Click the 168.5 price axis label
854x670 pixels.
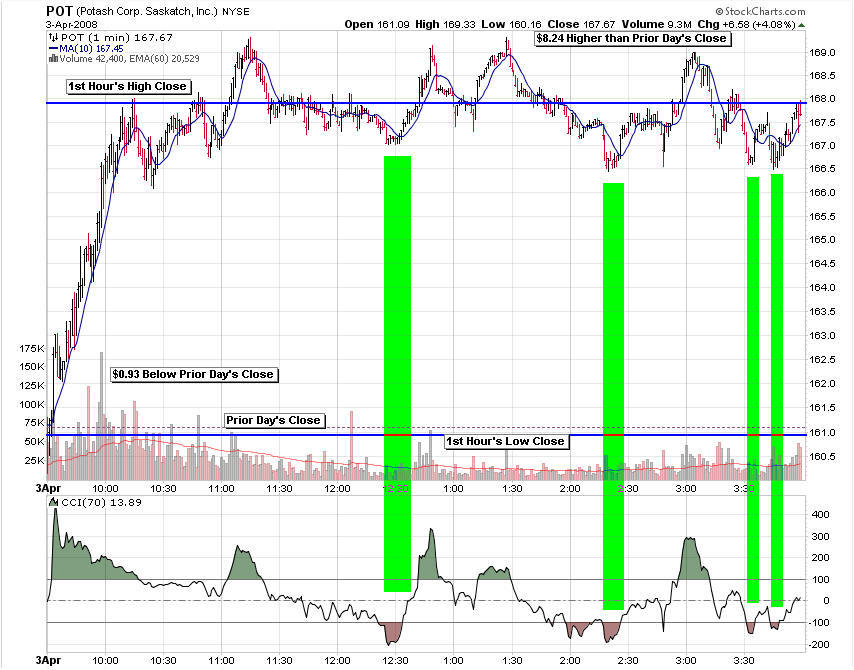(822, 76)
